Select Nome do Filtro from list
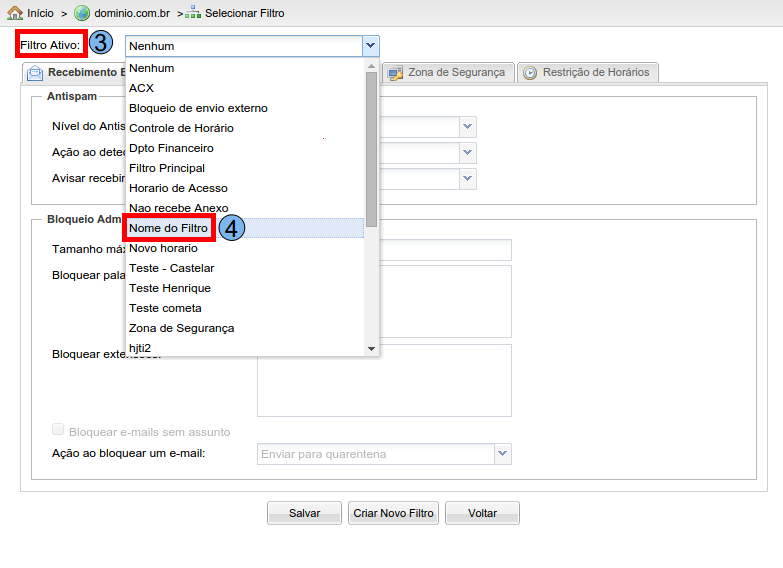The image size is (783, 568). [169, 228]
